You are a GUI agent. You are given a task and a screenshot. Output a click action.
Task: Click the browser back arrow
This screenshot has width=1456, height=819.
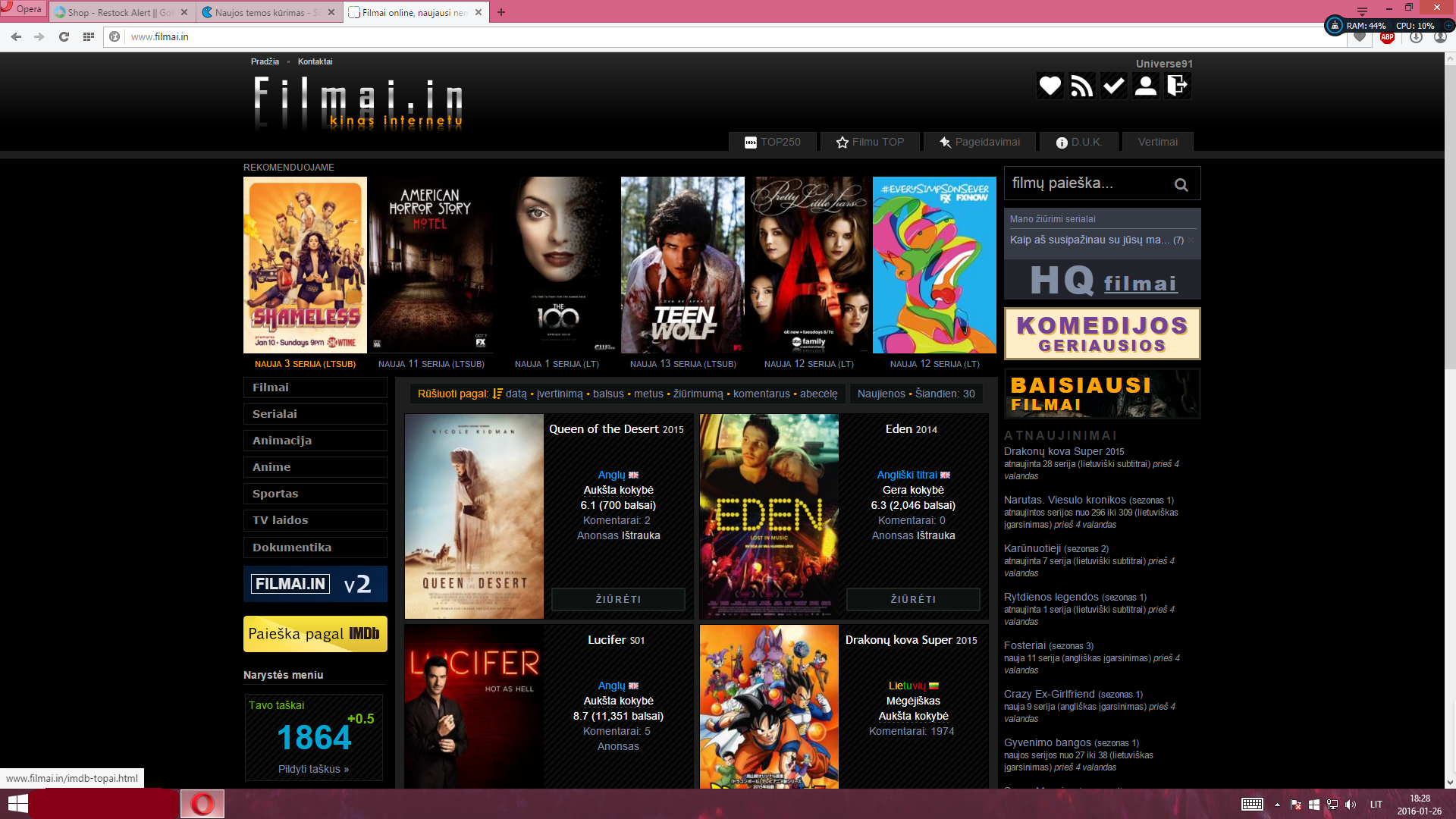pyautogui.click(x=16, y=36)
